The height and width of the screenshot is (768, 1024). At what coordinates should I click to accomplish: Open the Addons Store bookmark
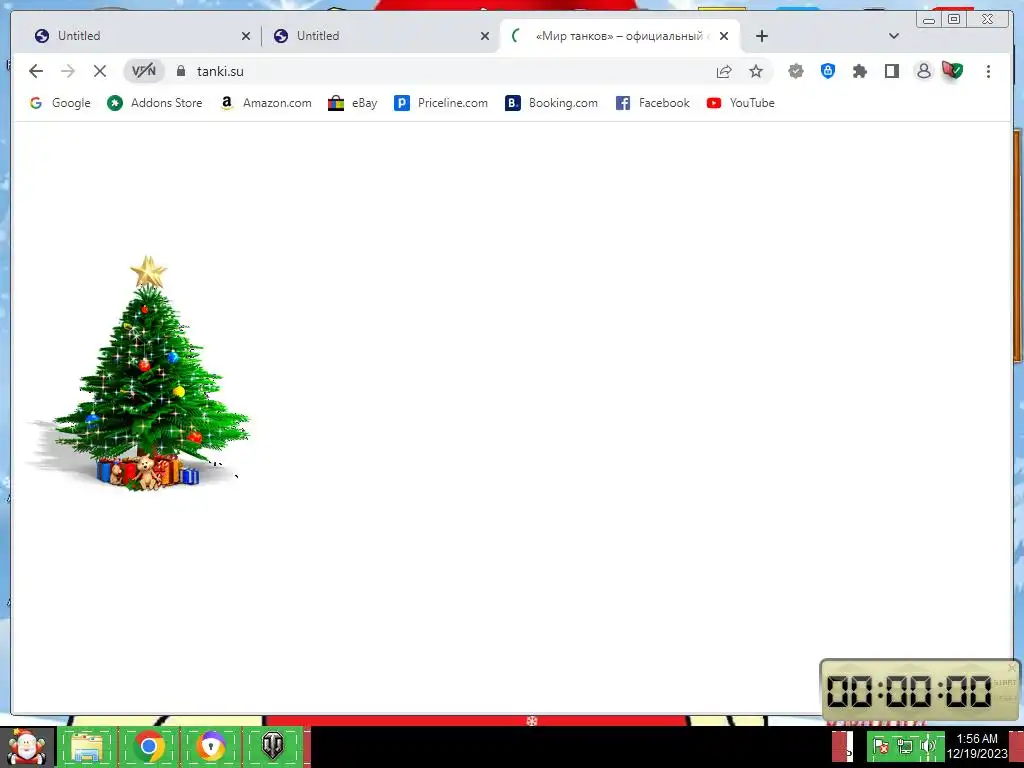155,103
